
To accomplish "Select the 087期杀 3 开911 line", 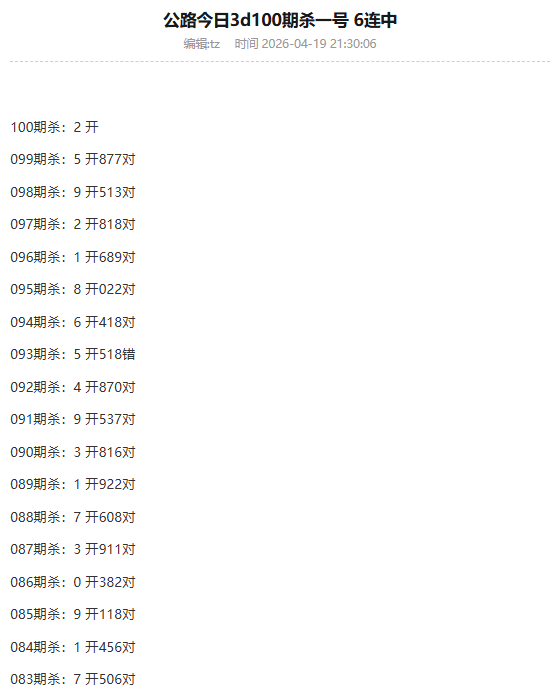I will click(x=73, y=549).
